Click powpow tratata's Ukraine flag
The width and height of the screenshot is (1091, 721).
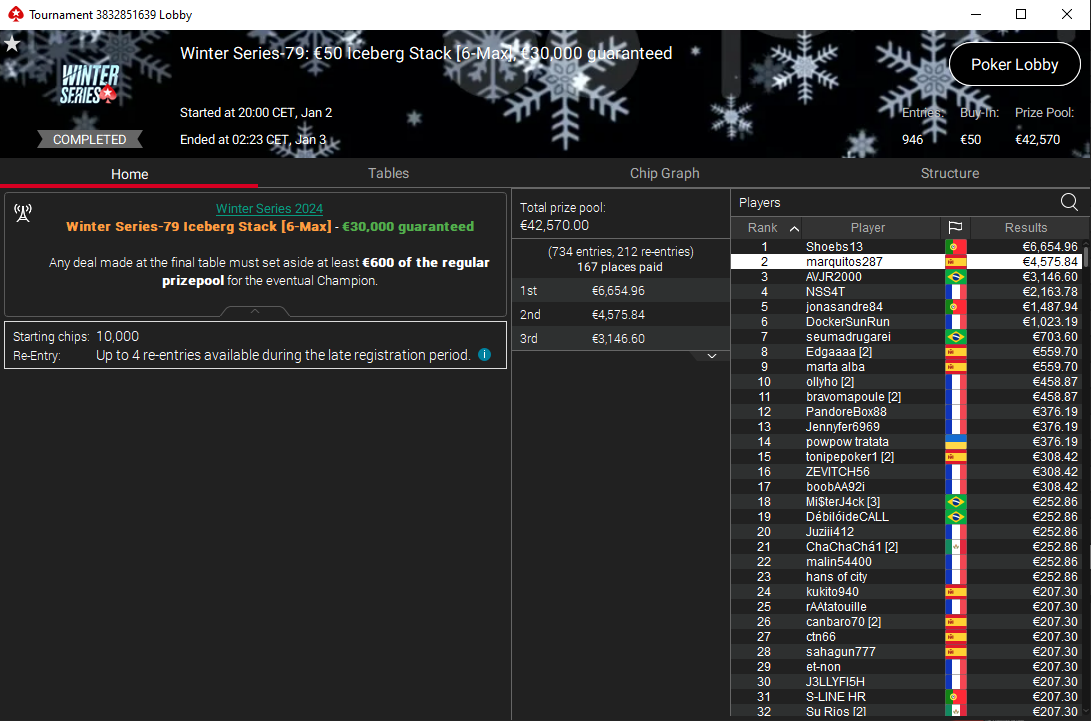point(955,442)
